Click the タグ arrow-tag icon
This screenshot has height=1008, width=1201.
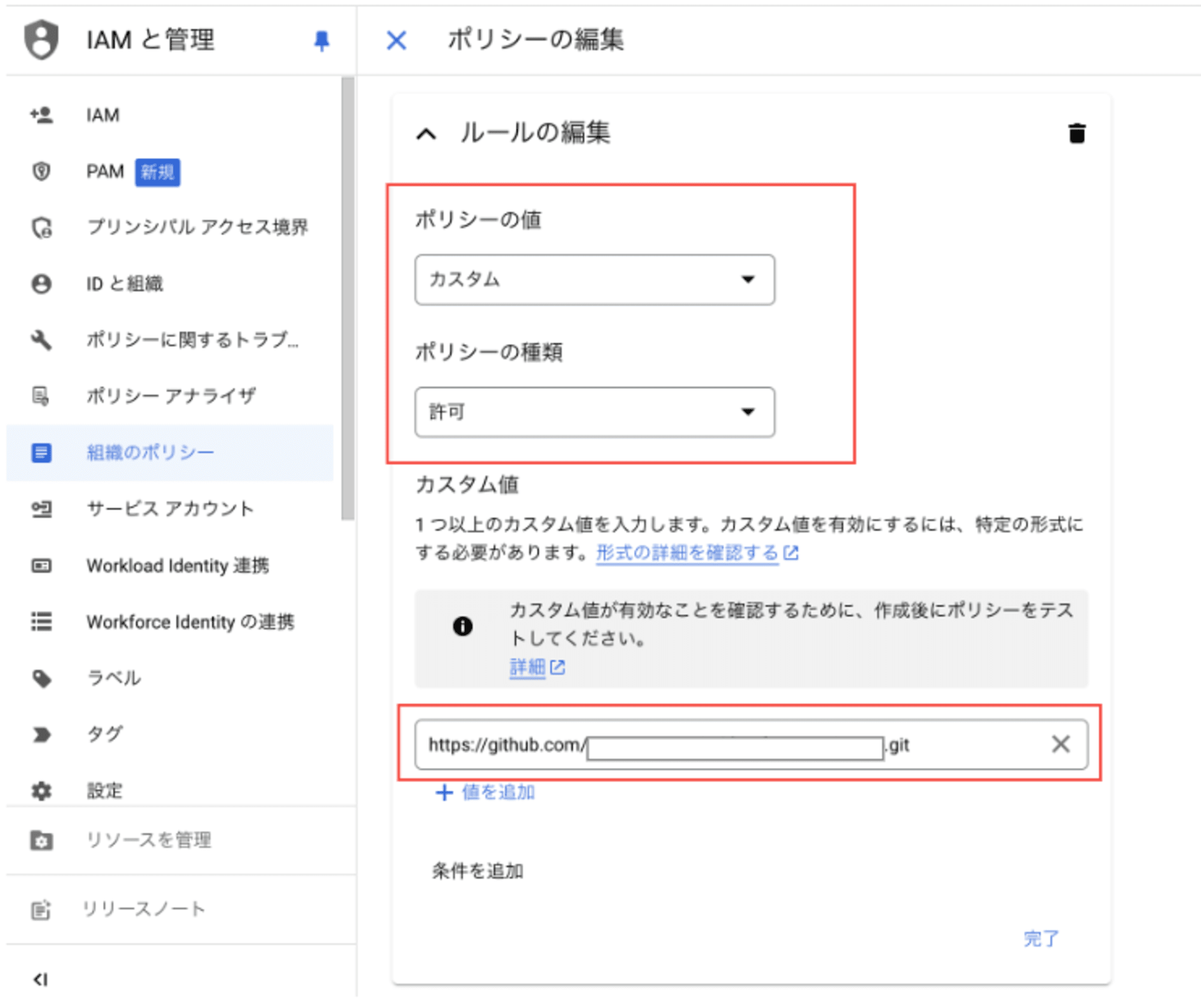pos(41,734)
